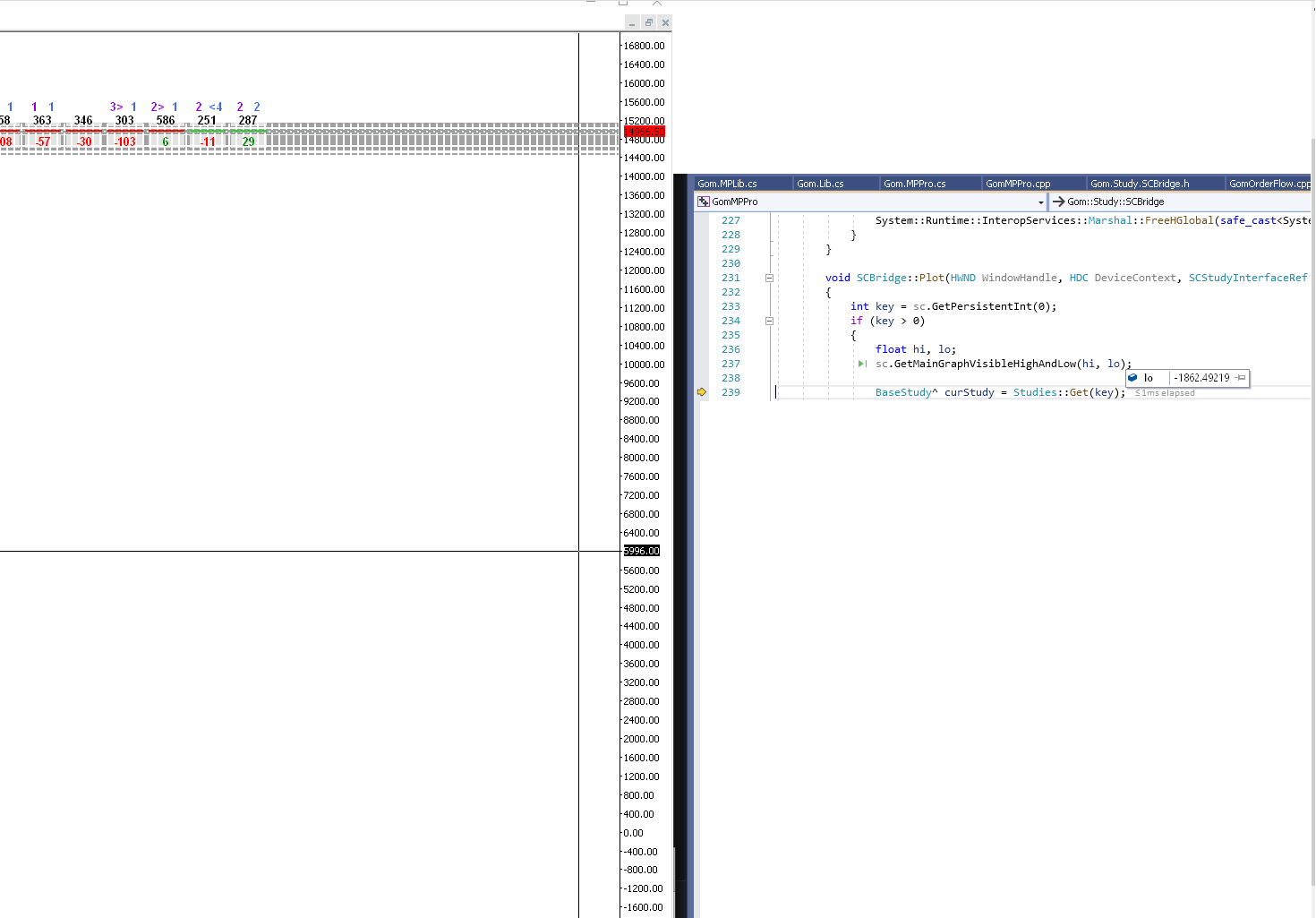
Task: Click the purple 3> marker on the chart
Action: (116, 107)
